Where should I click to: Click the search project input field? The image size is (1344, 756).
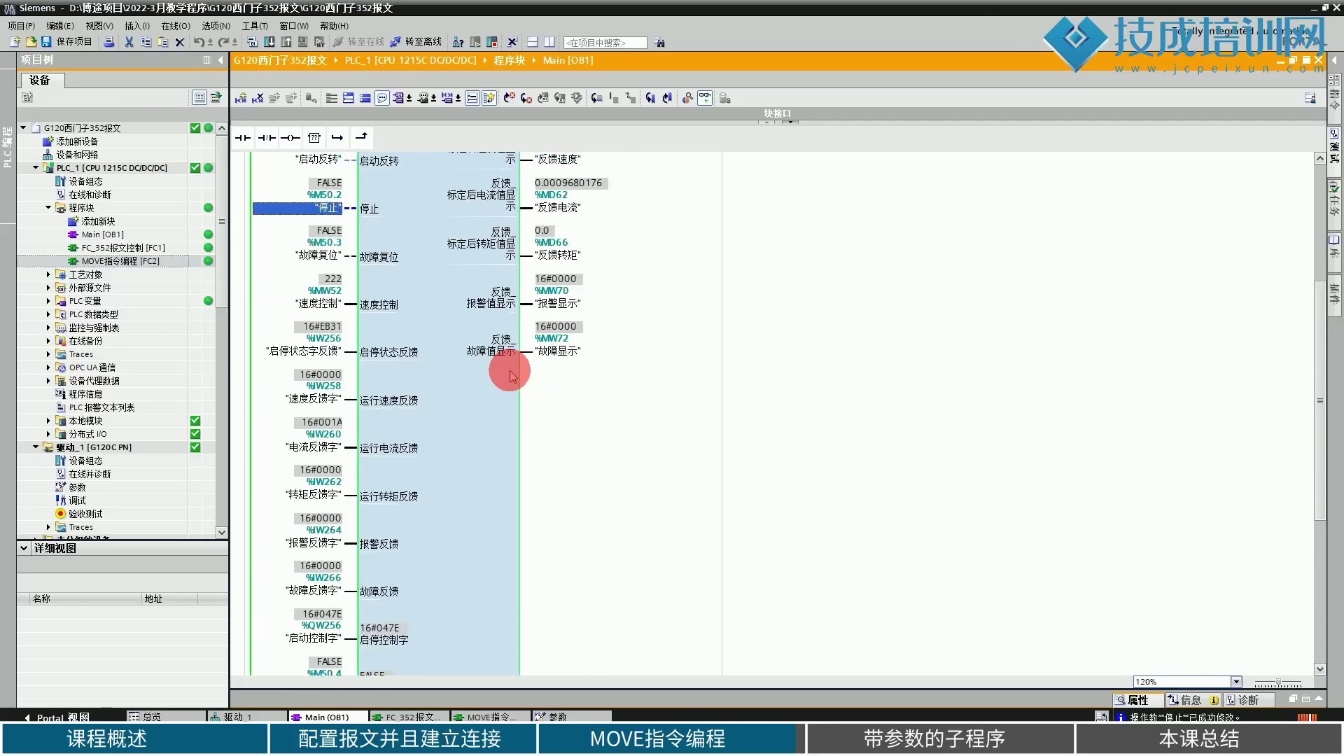(604, 43)
